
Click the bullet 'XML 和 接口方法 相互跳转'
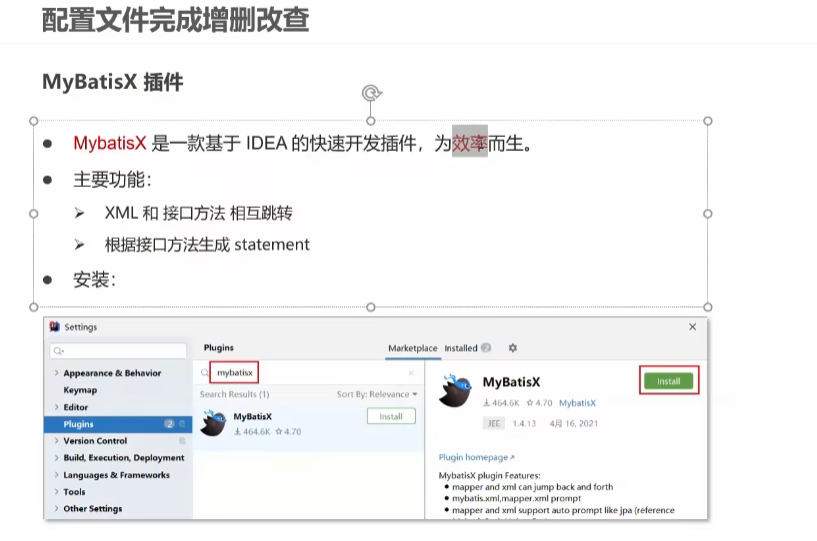click(x=199, y=213)
